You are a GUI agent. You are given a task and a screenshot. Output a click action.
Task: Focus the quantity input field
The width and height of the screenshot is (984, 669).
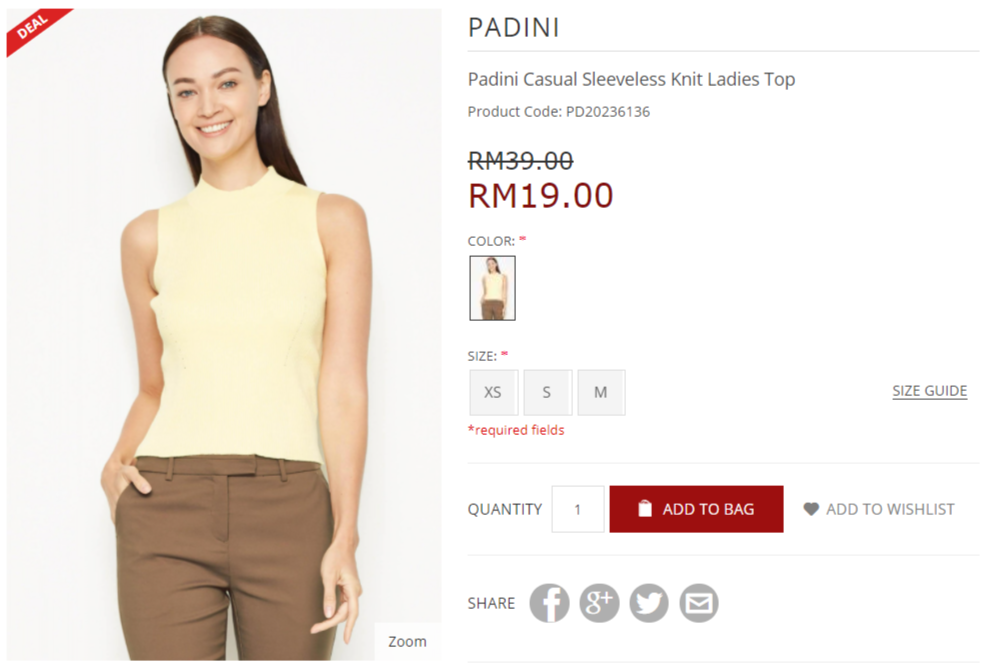coord(577,509)
